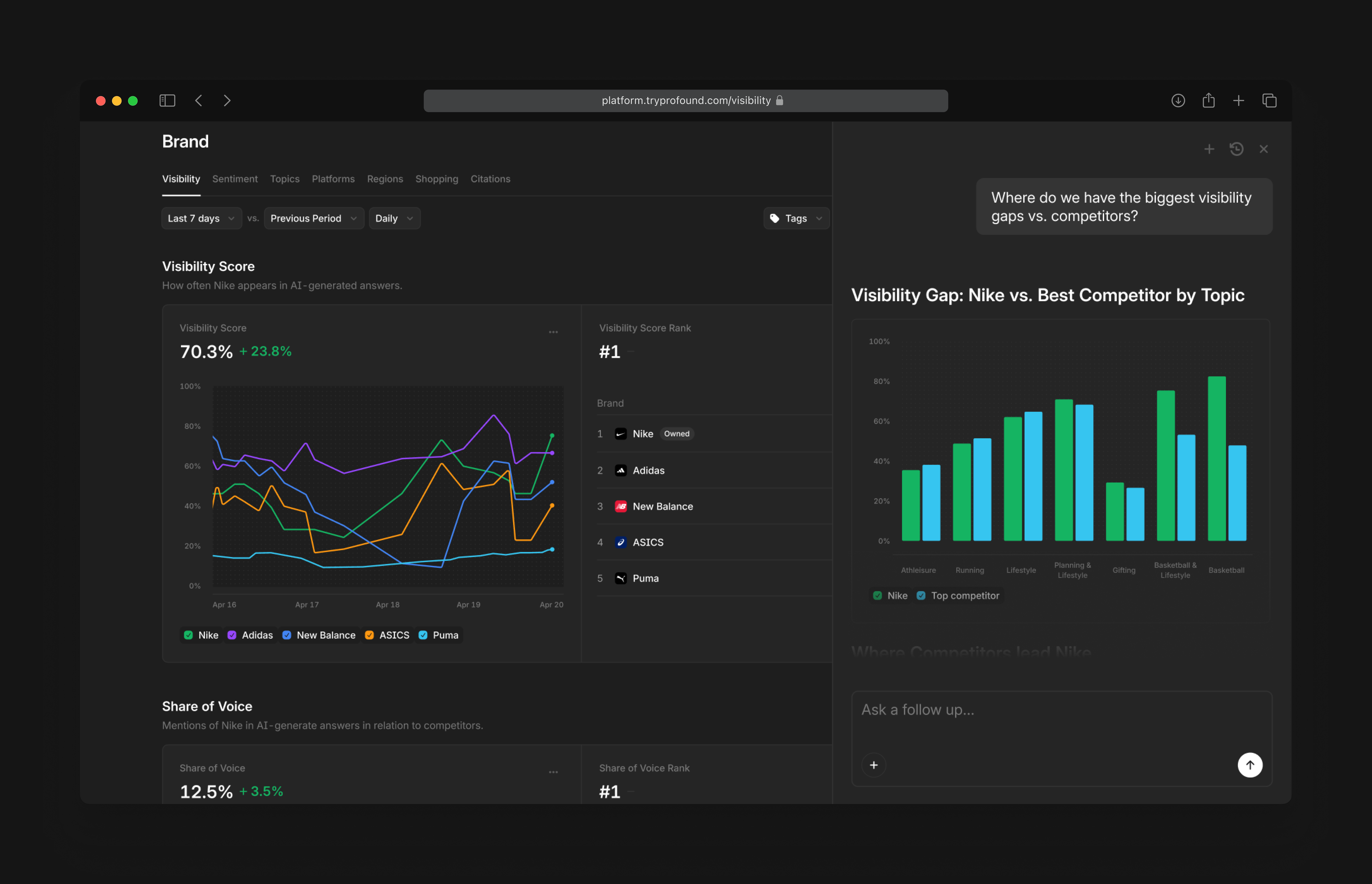Open the Platforms tab
This screenshot has width=1372, height=884.
coord(333,179)
